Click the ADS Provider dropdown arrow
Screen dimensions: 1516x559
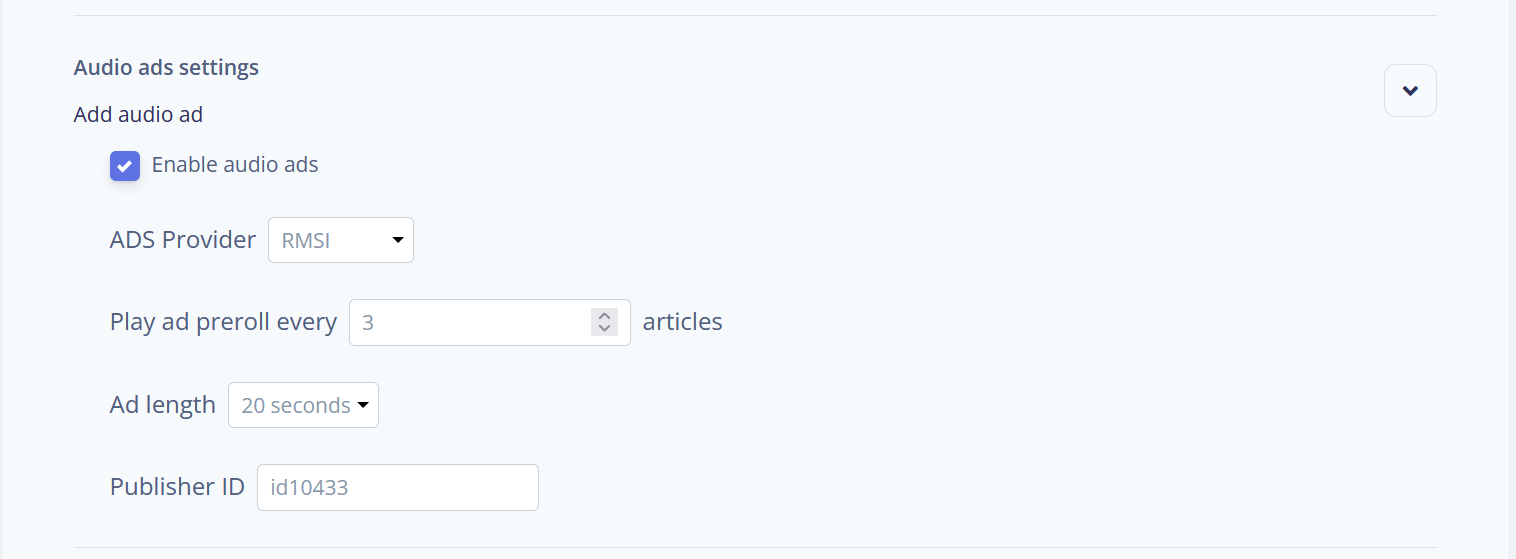[x=398, y=240]
